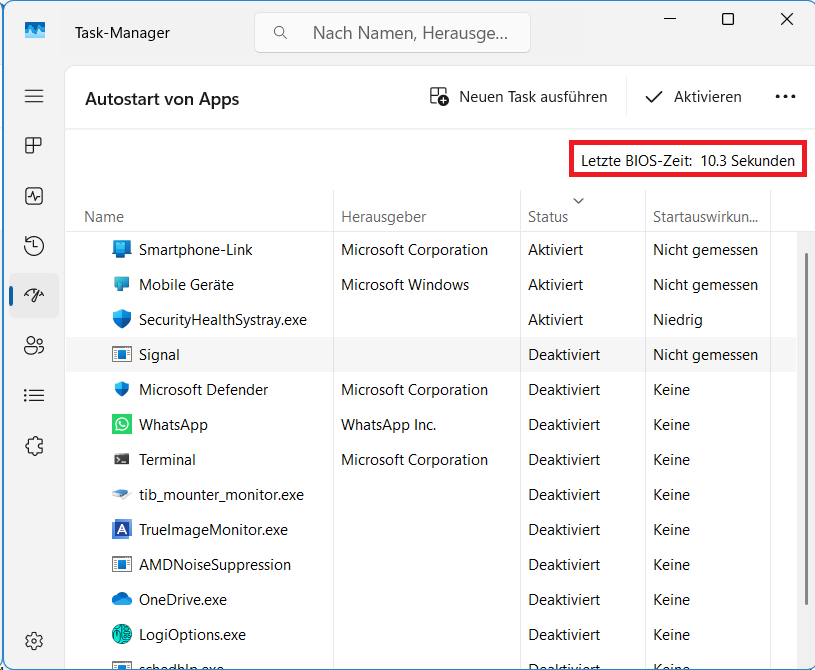Go to the Processes page icon
815x670 pixels.
(x=34, y=146)
